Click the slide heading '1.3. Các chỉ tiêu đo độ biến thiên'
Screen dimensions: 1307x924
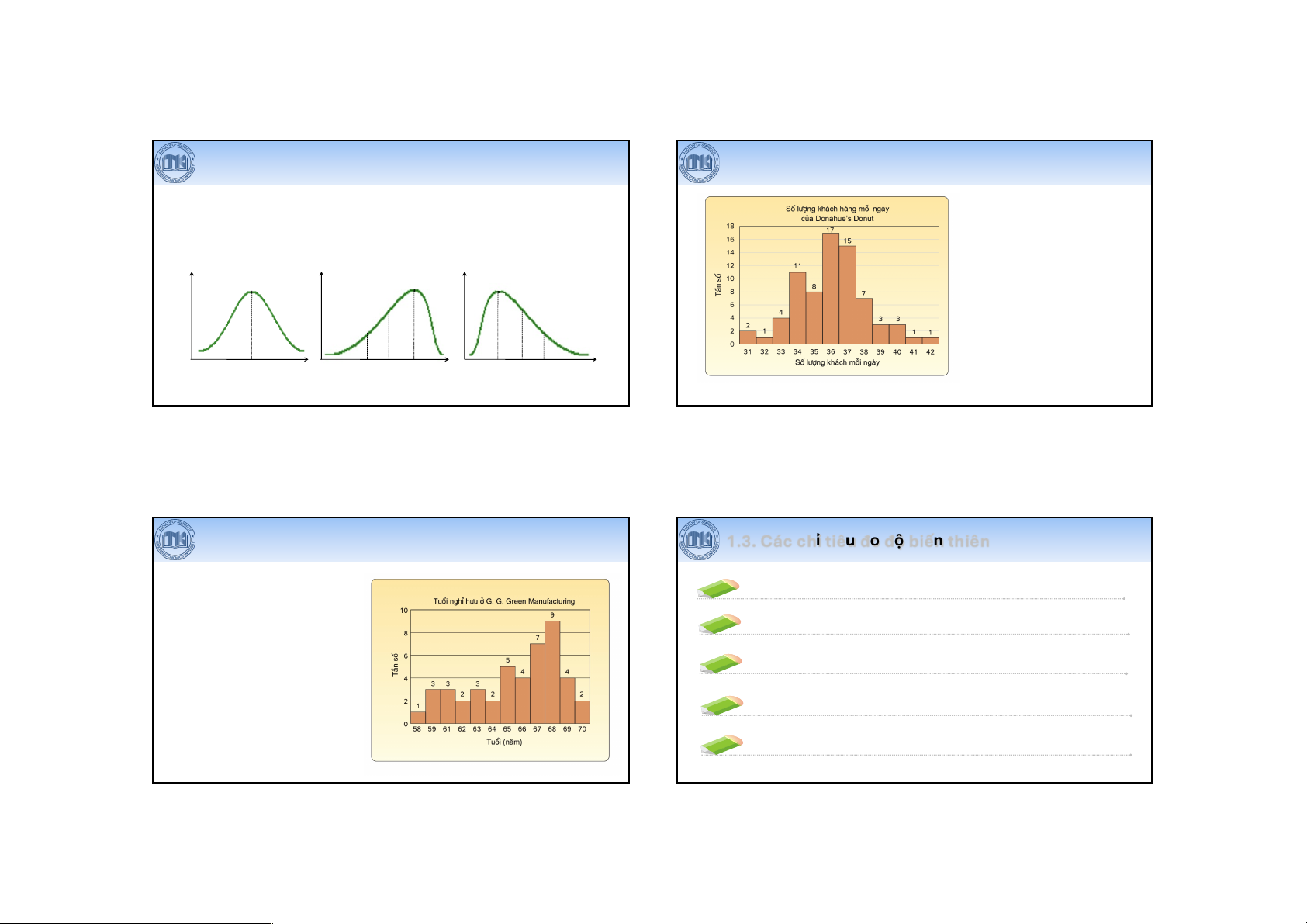pos(858,542)
